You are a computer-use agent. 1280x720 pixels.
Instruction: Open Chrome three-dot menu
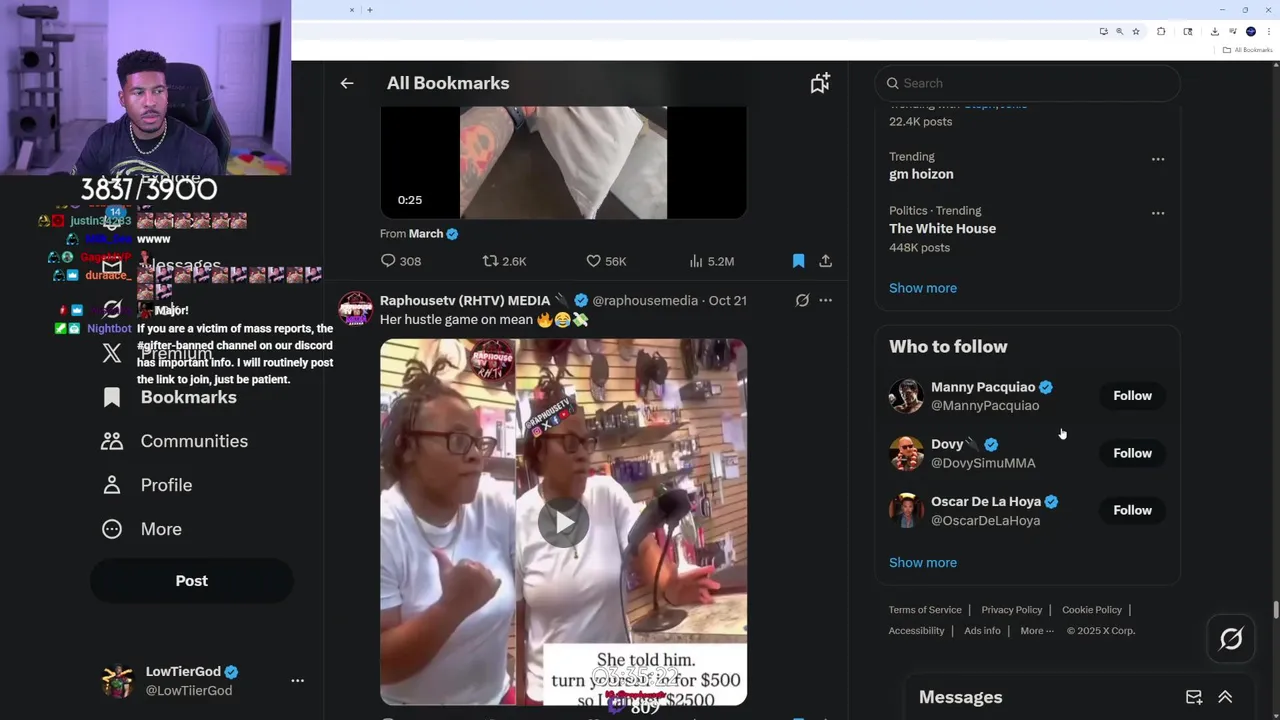(x=1268, y=31)
